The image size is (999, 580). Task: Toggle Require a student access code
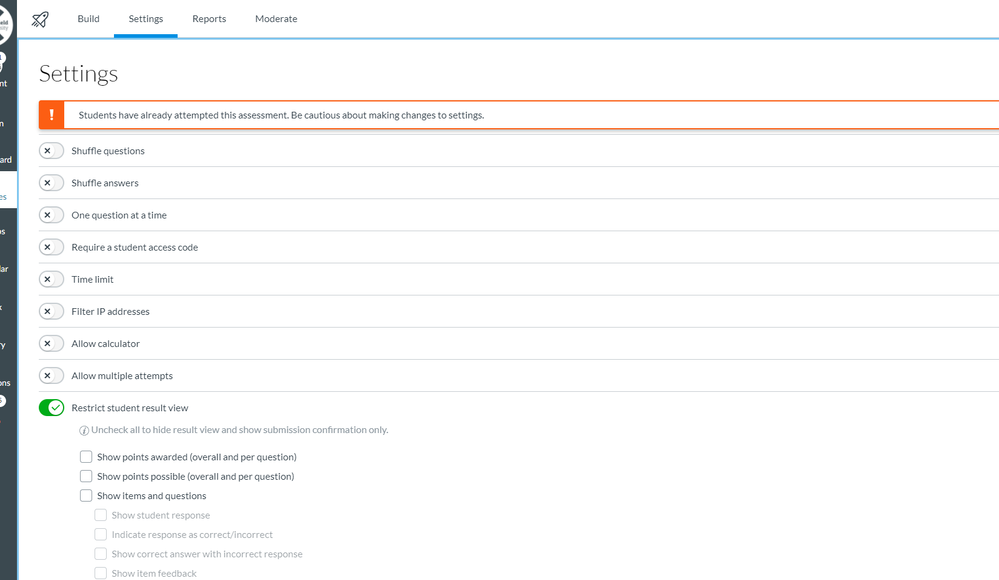[51, 247]
